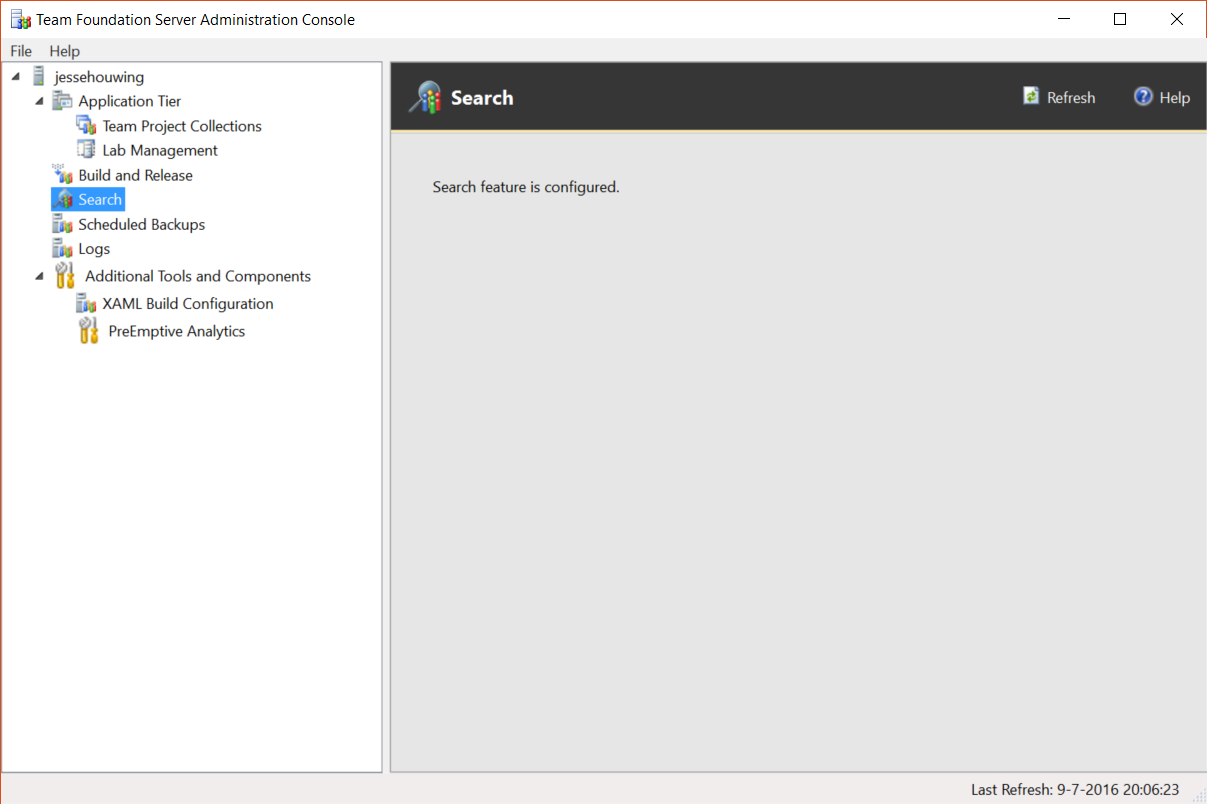Click the Help link in header
The image size is (1207, 804).
click(1175, 97)
